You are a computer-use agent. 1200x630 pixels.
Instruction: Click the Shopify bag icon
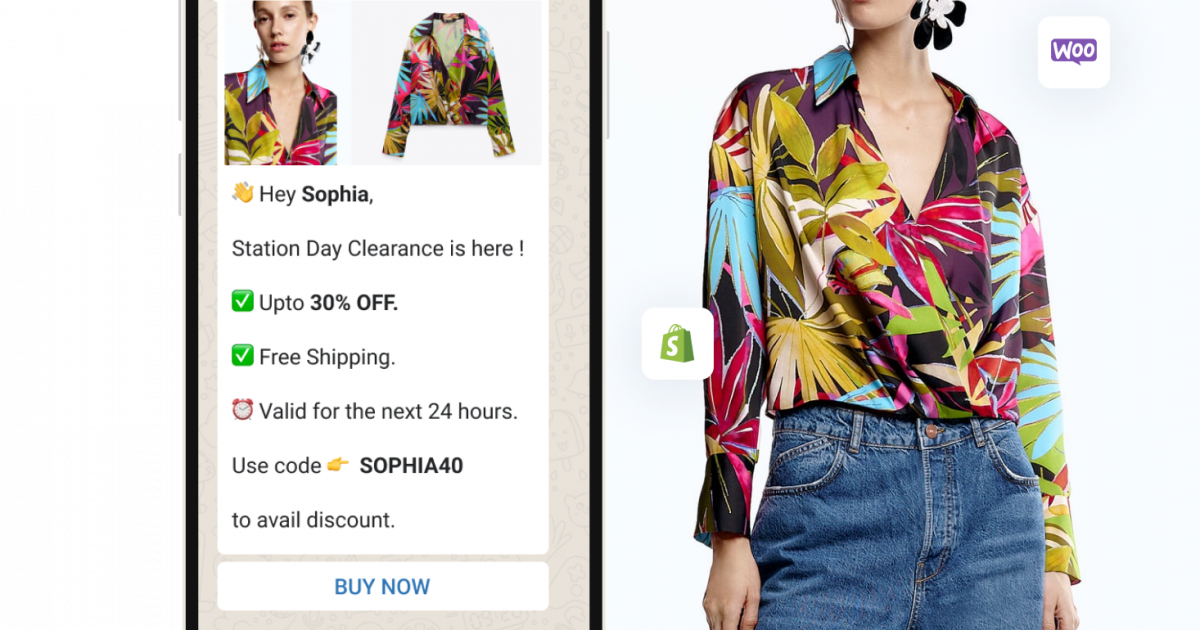[677, 344]
